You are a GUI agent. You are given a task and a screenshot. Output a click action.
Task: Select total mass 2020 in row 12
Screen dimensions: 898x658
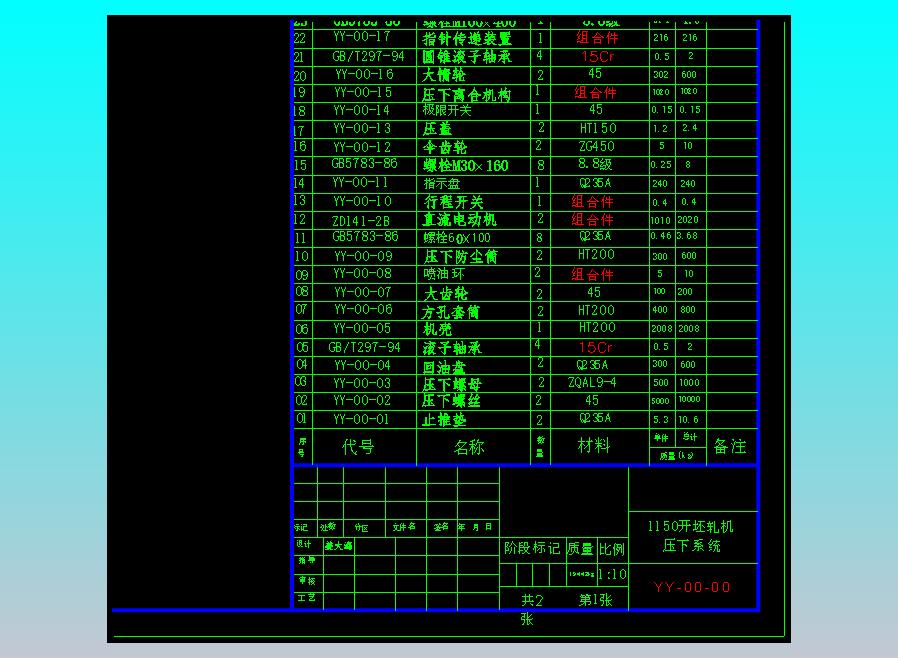(688, 220)
